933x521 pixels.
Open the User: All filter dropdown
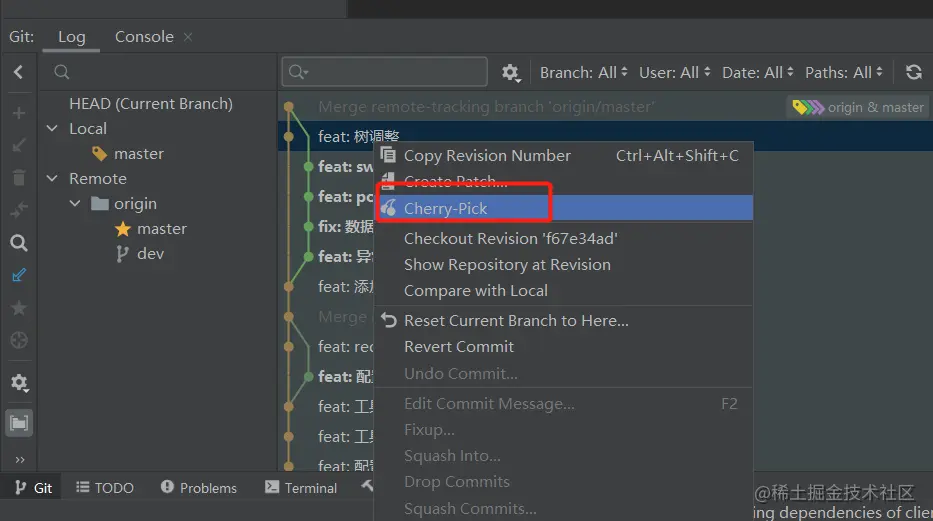[x=674, y=73]
